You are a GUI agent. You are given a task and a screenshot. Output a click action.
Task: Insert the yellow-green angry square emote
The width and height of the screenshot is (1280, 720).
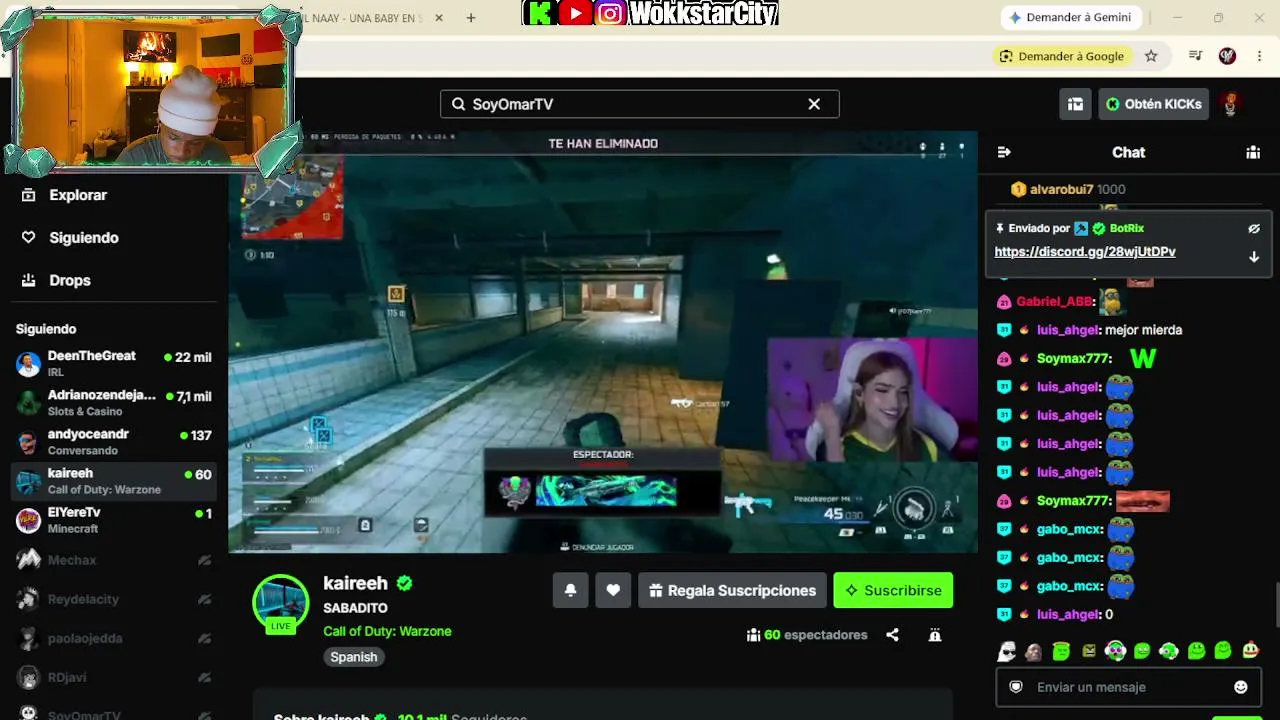pos(1088,652)
